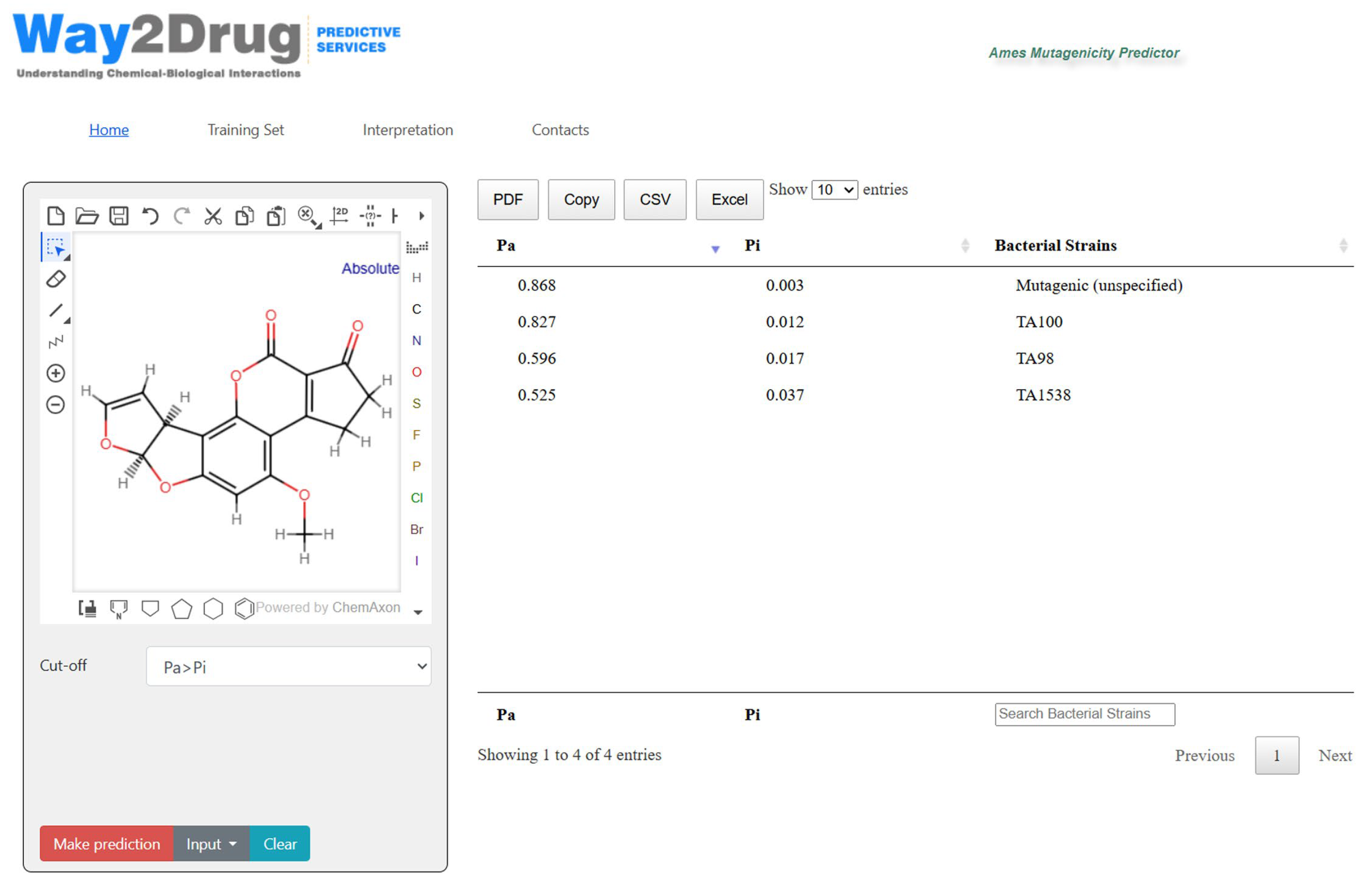Image resolution: width=1372 pixels, height=884 pixels.
Task: Select the chain bond drawing tool
Action: [56, 343]
